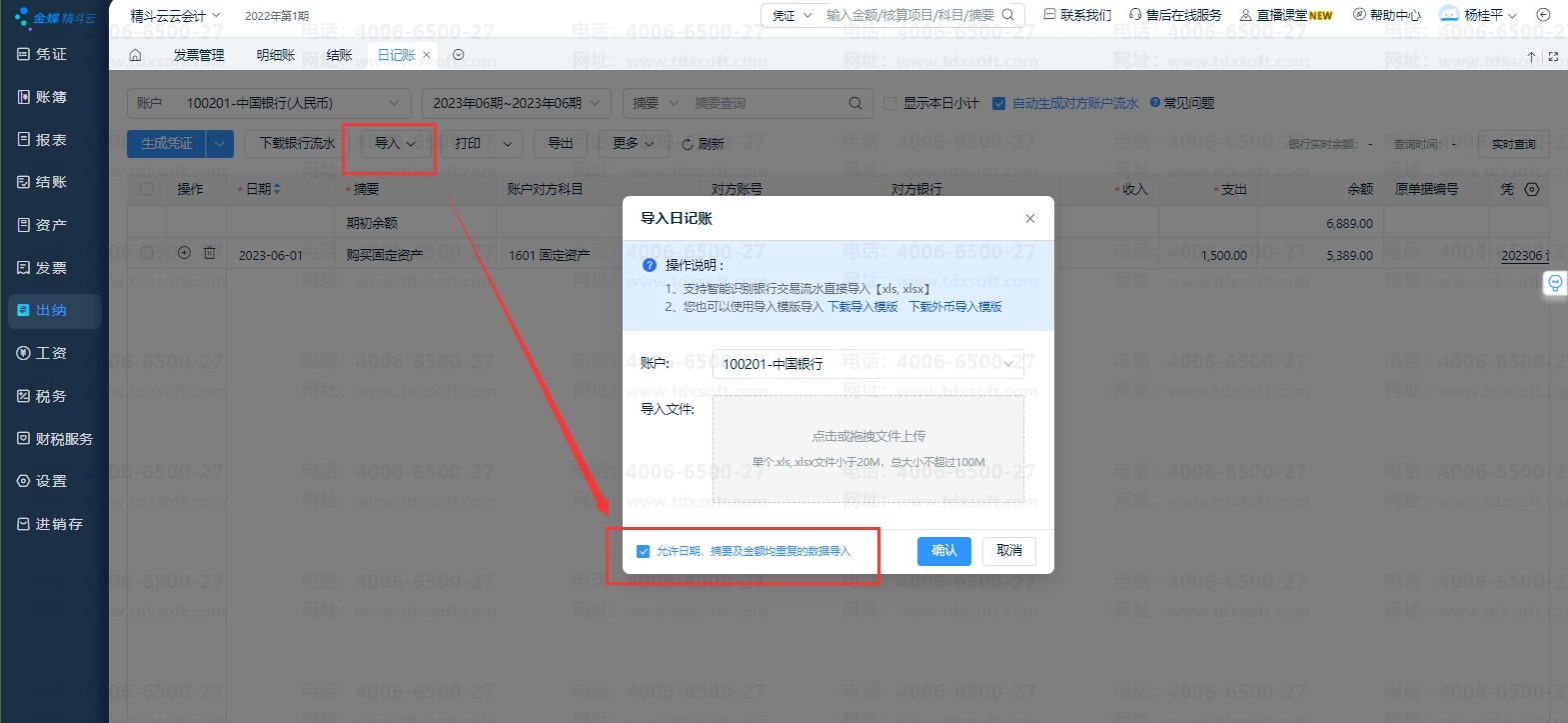The image size is (1568, 723).
Task: Close the 导入日记账 dialog
Action: coord(1030,218)
